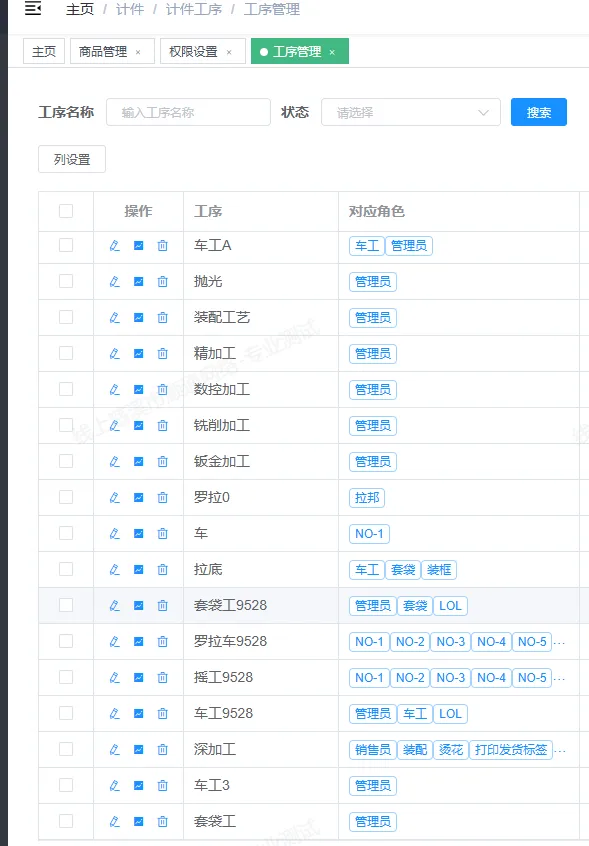This screenshot has width=589, height=846.
Task: Edit the 深加工 process with pencil icon
Action: [114, 749]
